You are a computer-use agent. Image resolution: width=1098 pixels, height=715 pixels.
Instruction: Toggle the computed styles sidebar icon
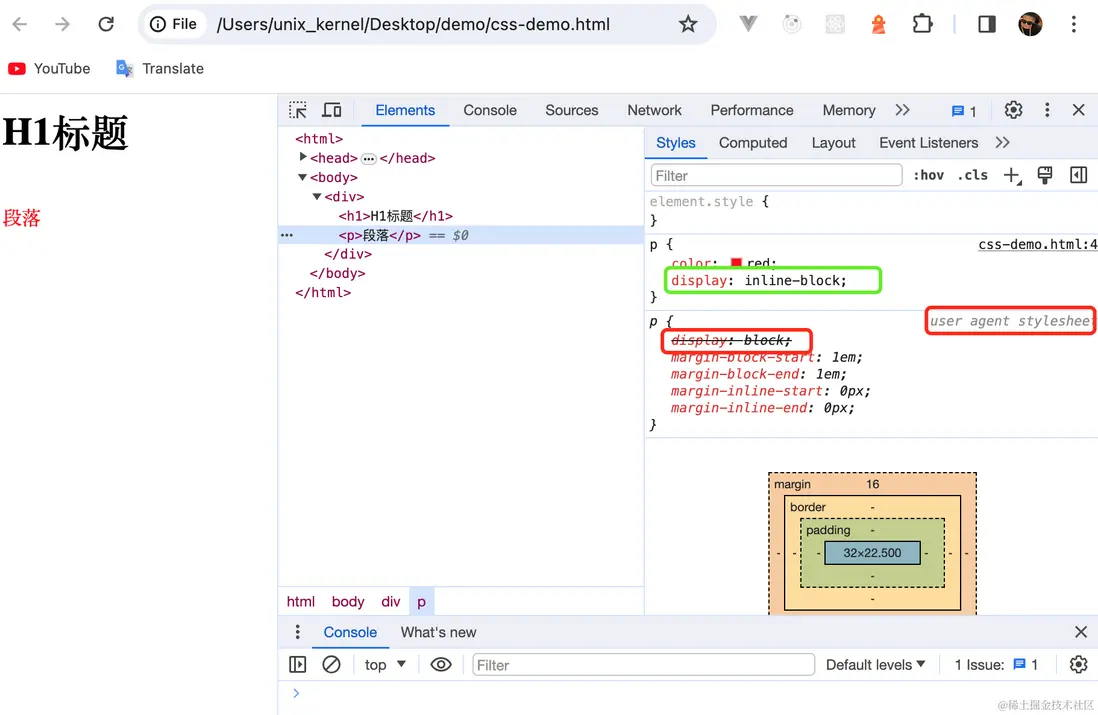coord(1078,175)
